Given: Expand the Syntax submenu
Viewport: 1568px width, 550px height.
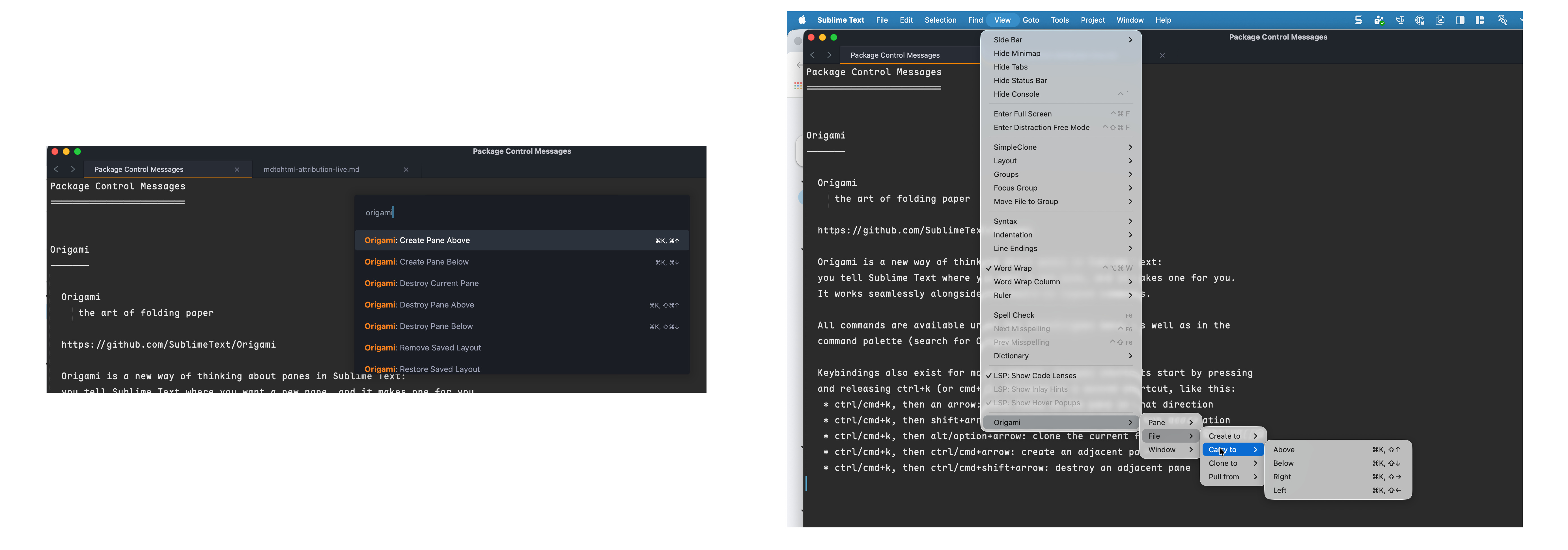Looking at the screenshot, I should coord(1060,222).
